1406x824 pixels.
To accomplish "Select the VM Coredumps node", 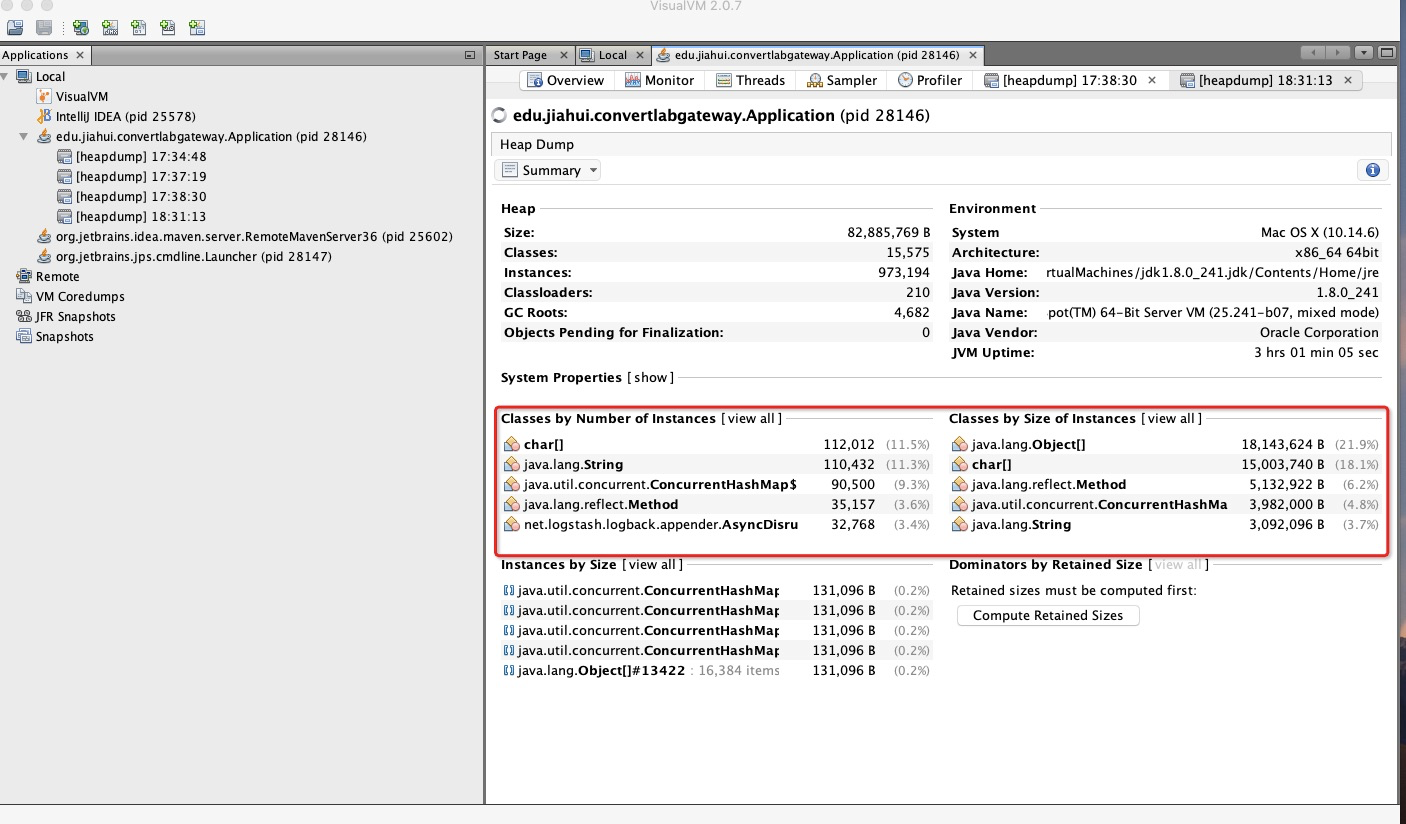I will click(80, 296).
